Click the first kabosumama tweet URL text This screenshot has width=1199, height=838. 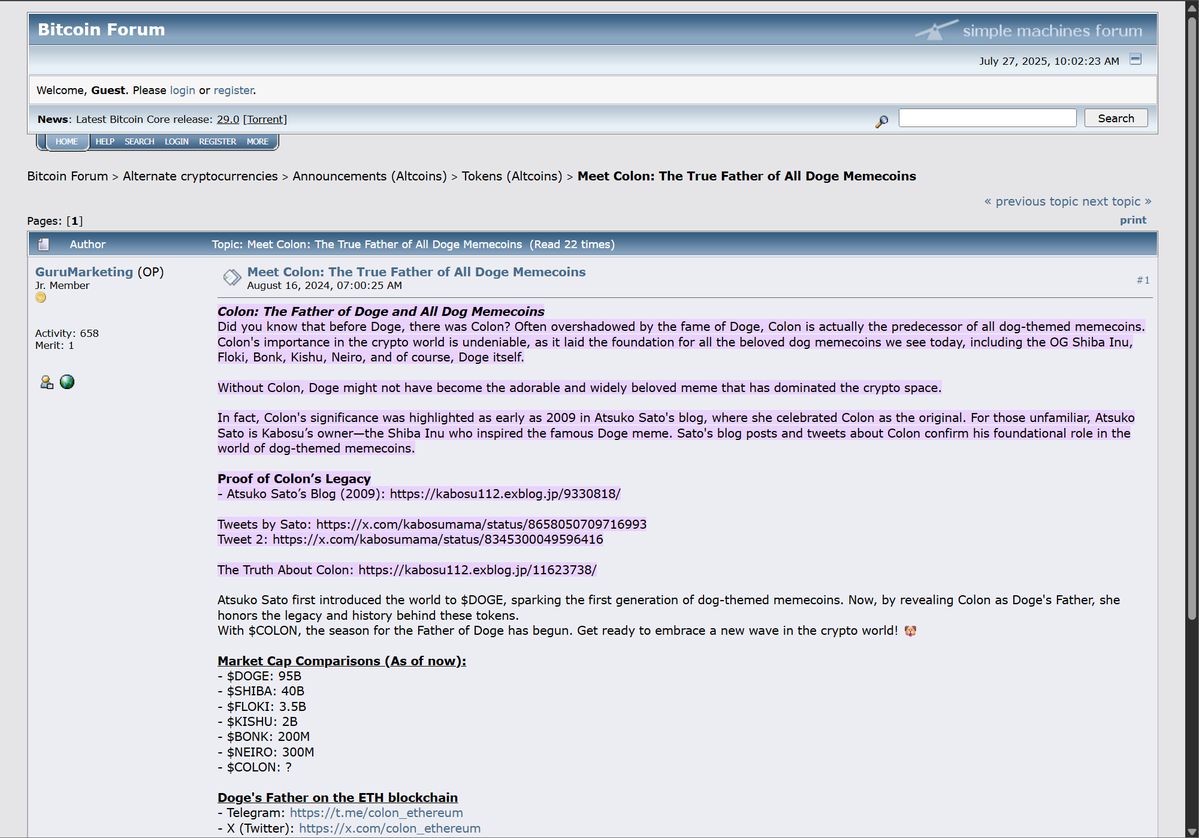tap(481, 525)
